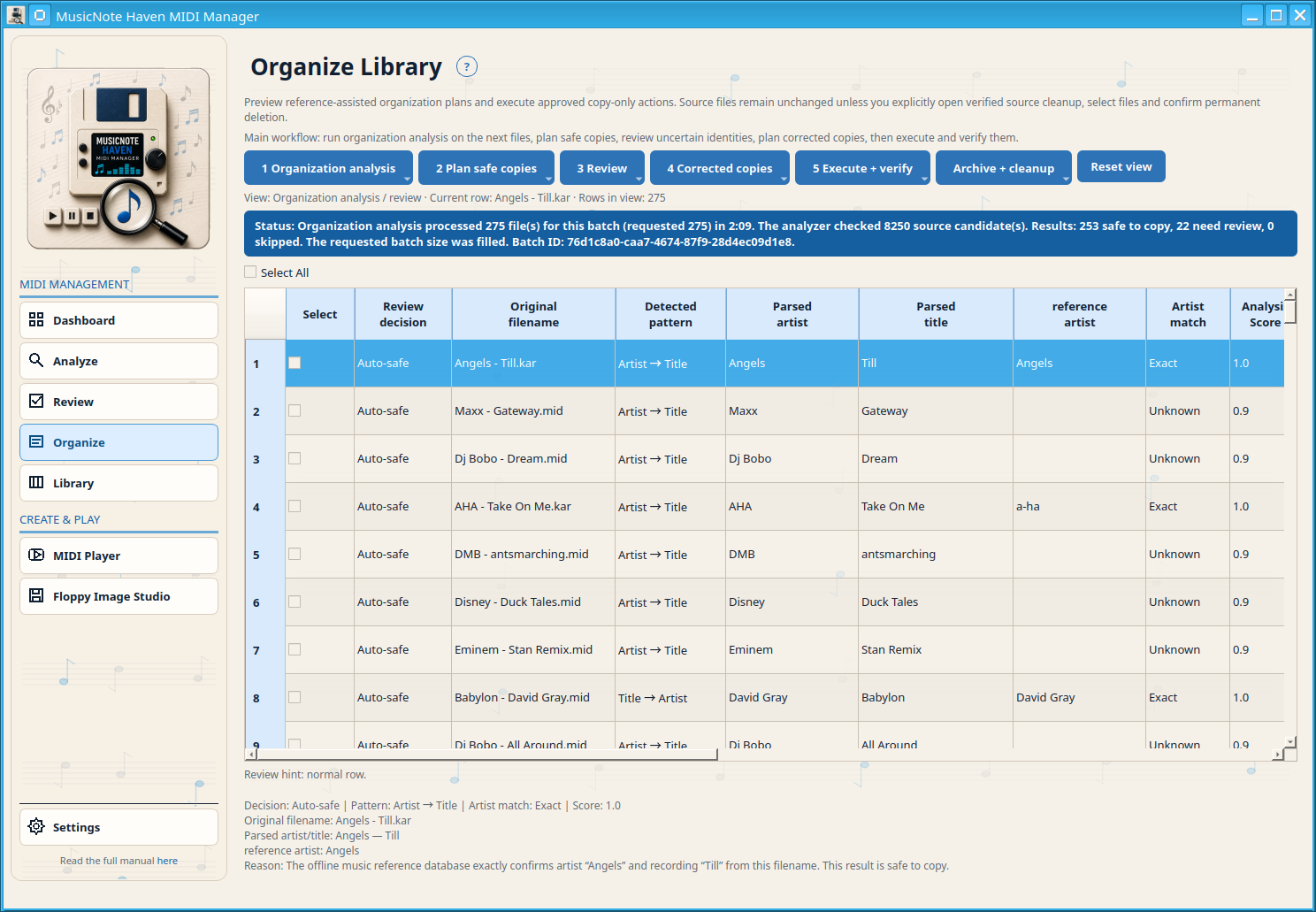Click the parsed artist cell 'Maxx'
This screenshot has width=1316, height=912.
[792, 410]
